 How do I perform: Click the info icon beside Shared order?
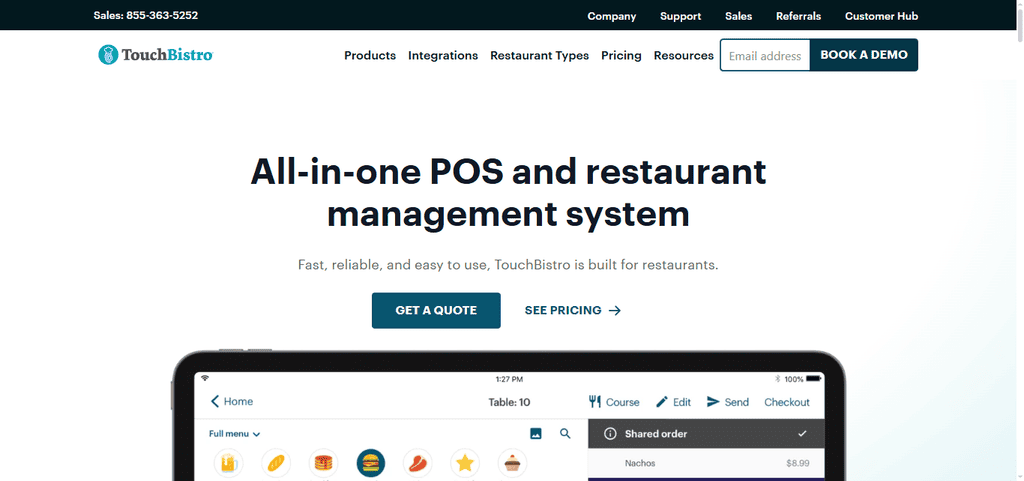click(x=610, y=433)
